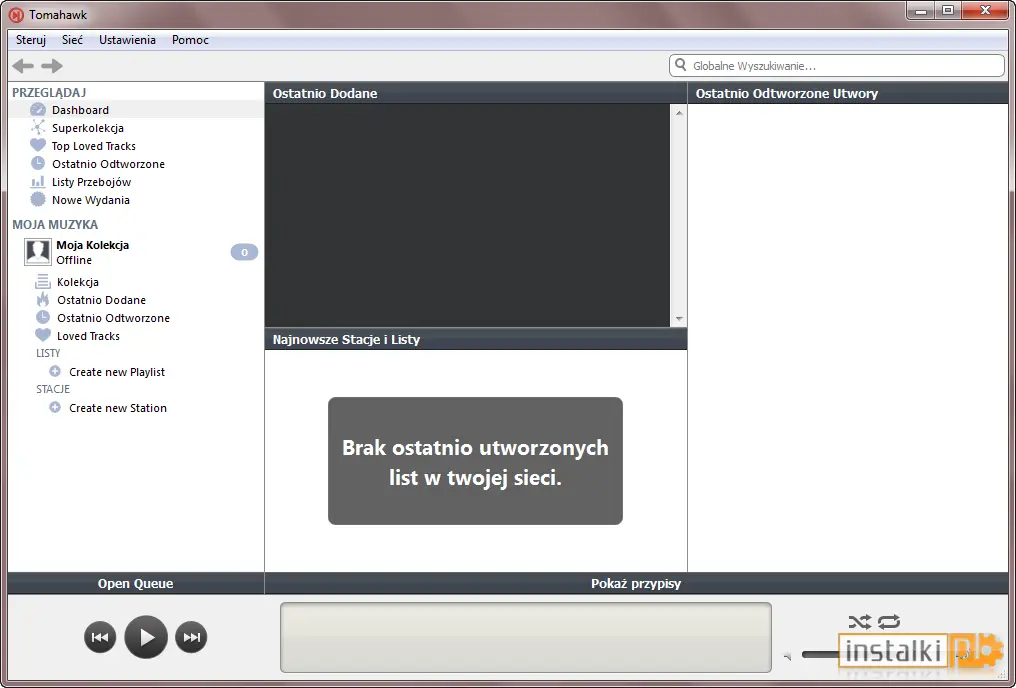Image resolution: width=1016 pixels, height=688 pixels.
Task: Click the Ostatnio Dodane scrollbar down arrow
Action: point(678,319)
